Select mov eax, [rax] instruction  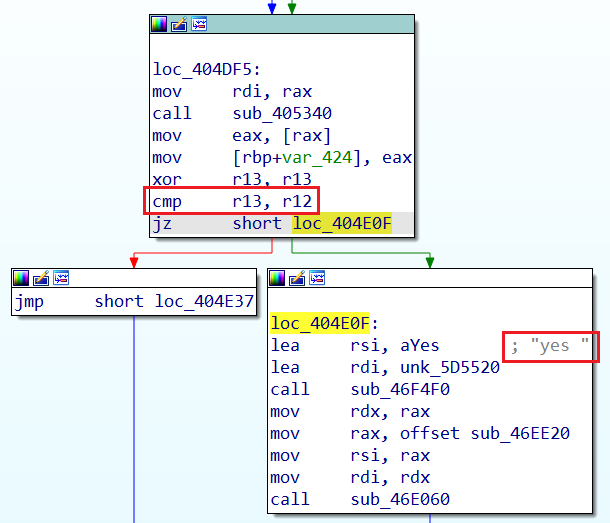coord(242,136)
